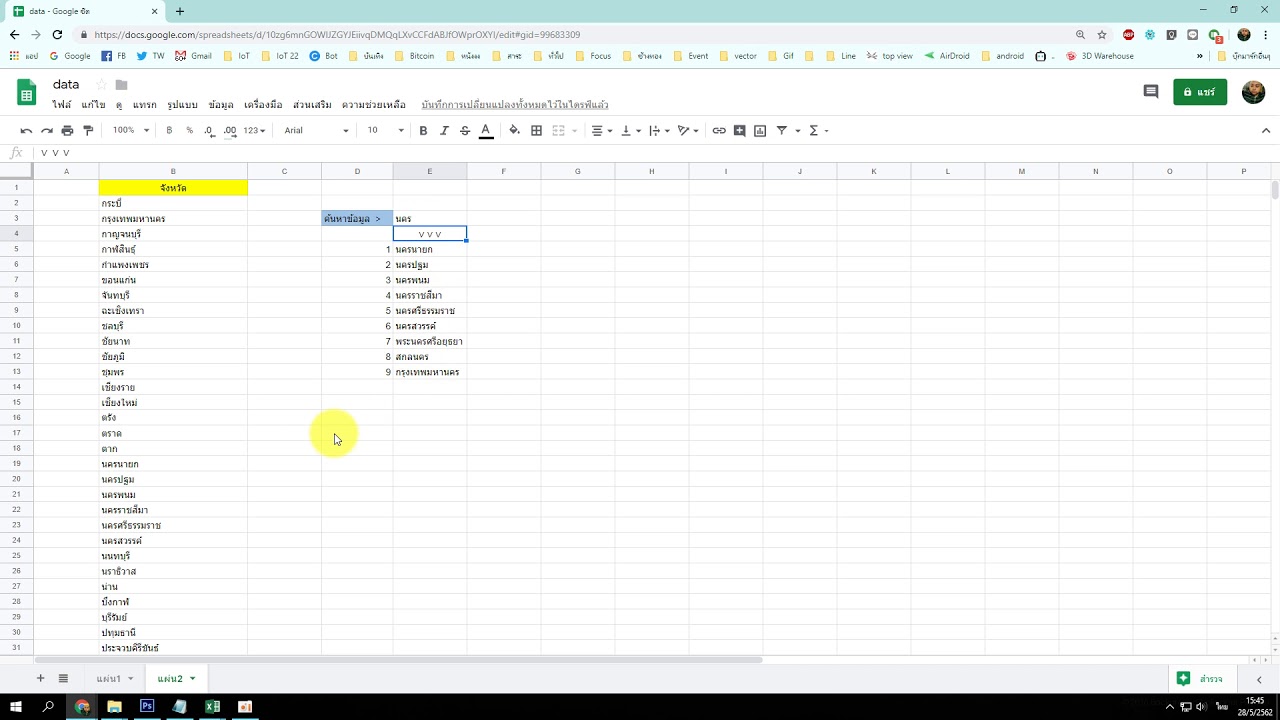Open the เครื่องมือ menu

pyautogui.click(x=263, y=105)
